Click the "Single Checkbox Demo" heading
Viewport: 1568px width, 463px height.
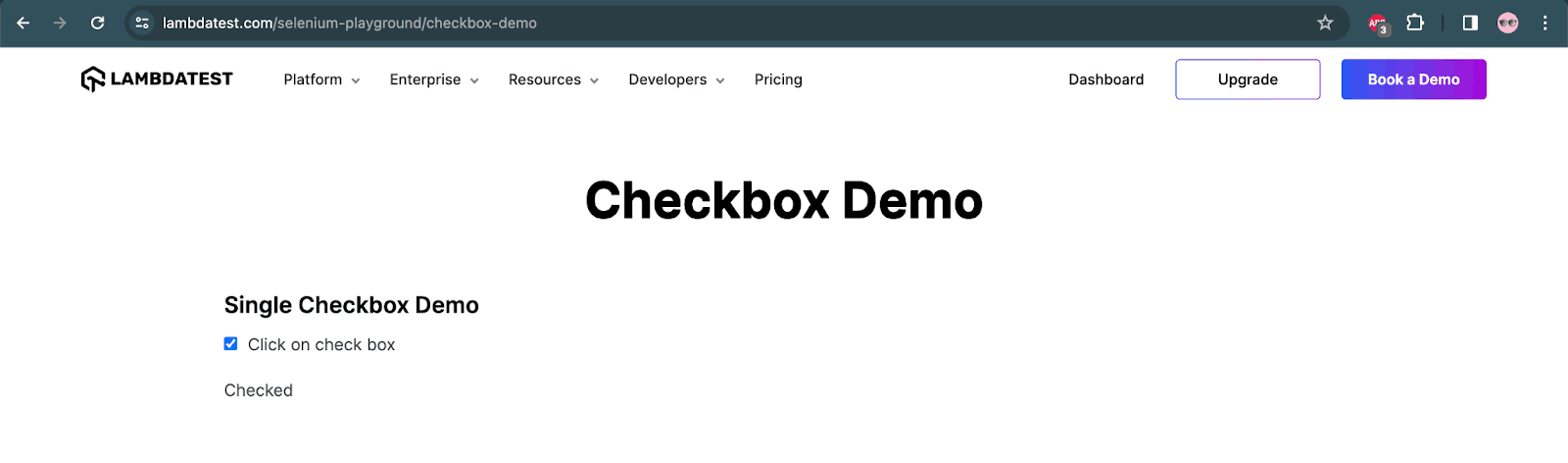click(x=351, y=305)
